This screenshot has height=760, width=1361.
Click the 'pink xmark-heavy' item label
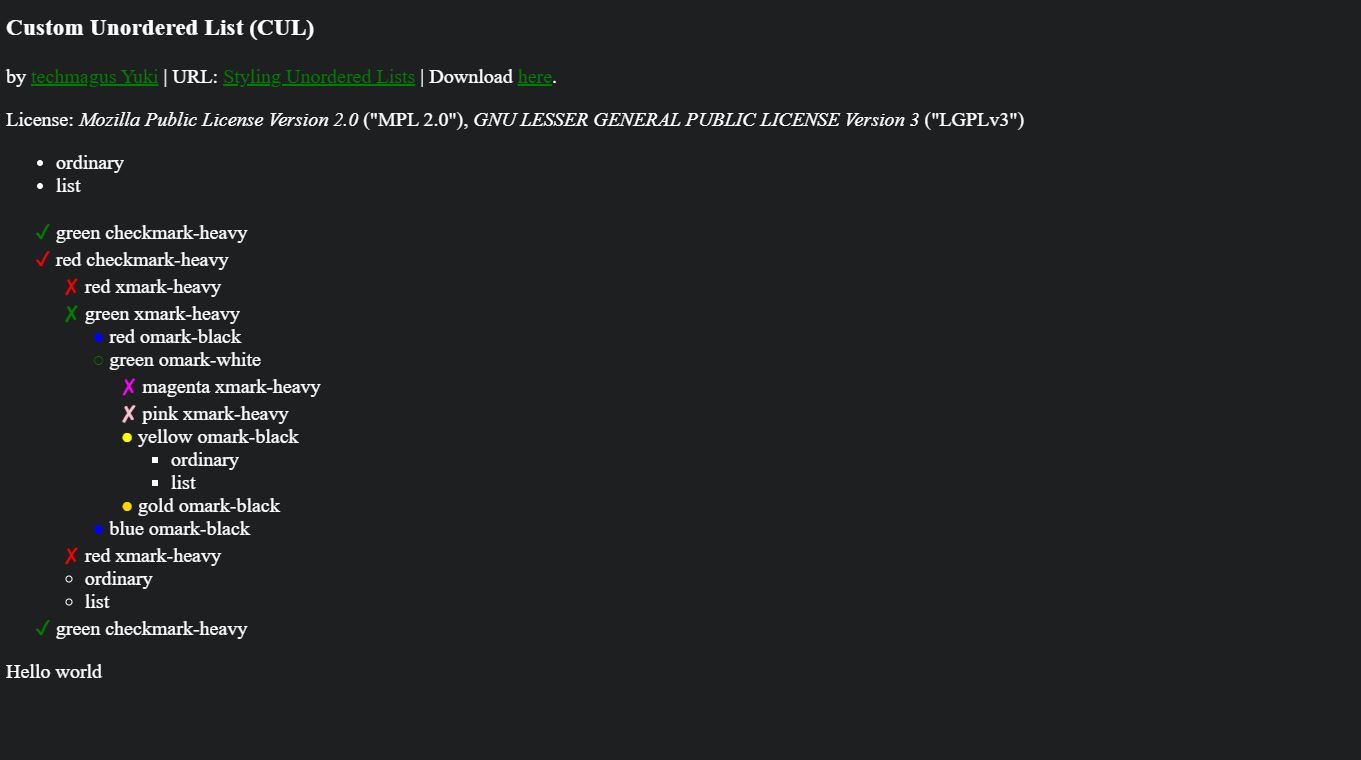point(215,414)
